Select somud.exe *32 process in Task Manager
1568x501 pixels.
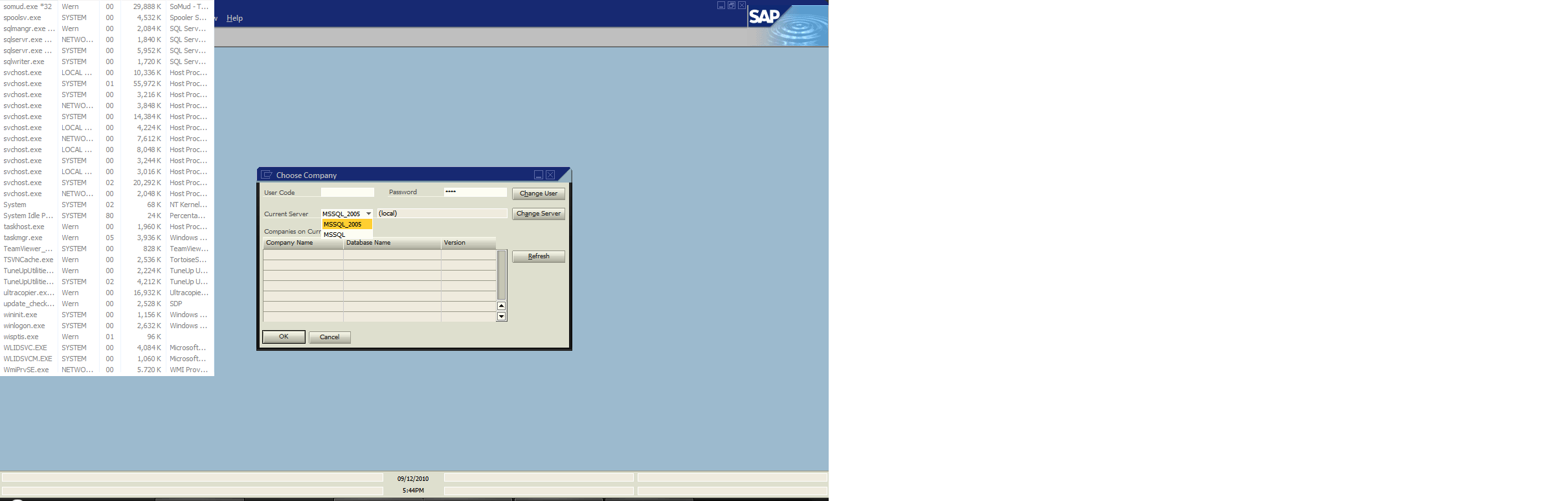point(107,6)
